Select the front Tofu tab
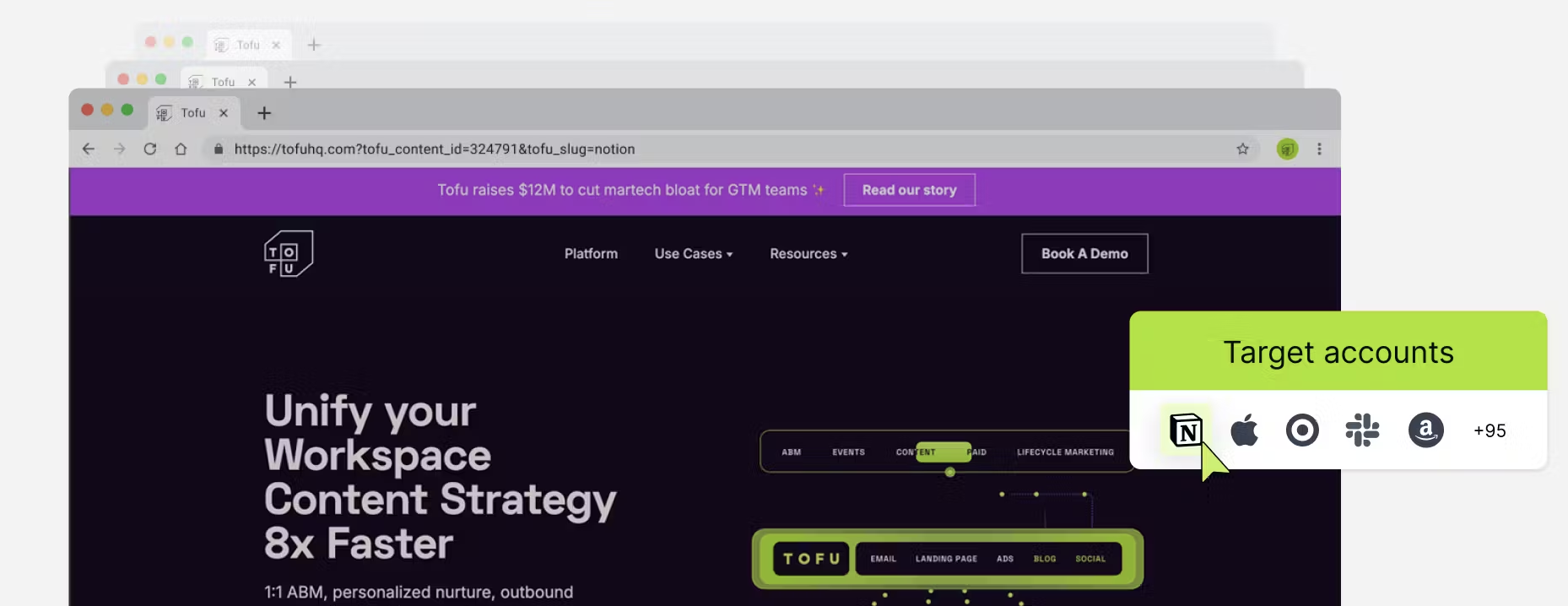The height and width of the screenshot is (606, 1568). [x=193, y=113]
